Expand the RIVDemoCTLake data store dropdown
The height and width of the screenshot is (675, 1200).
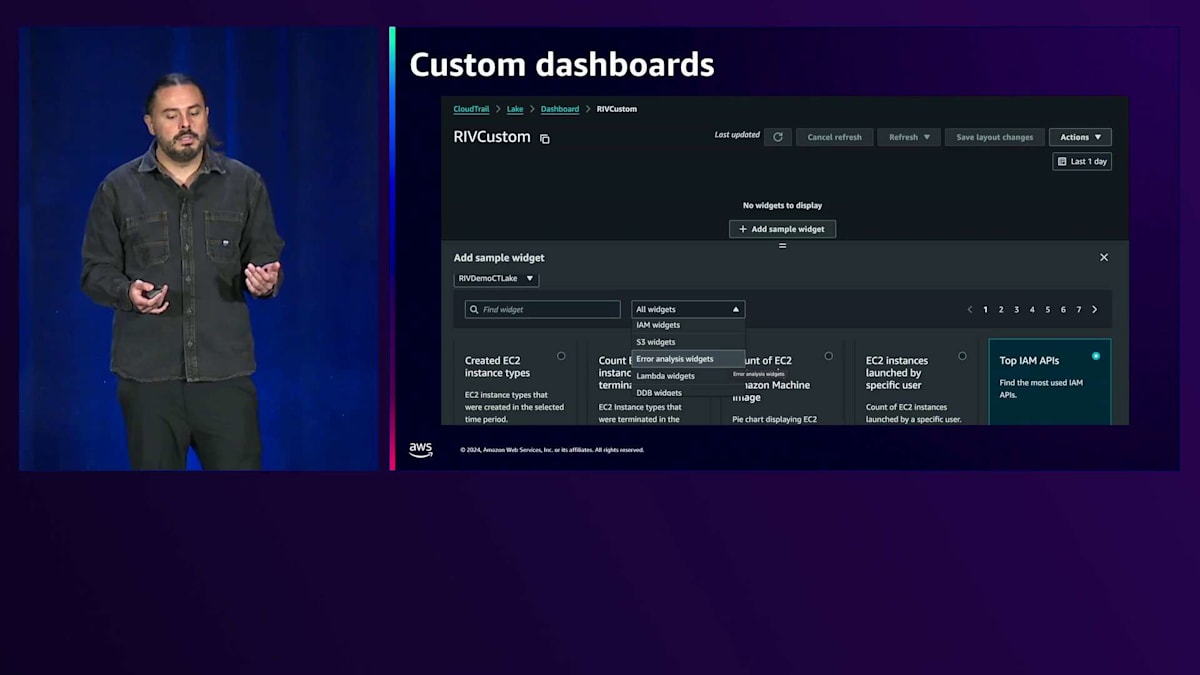497,279
